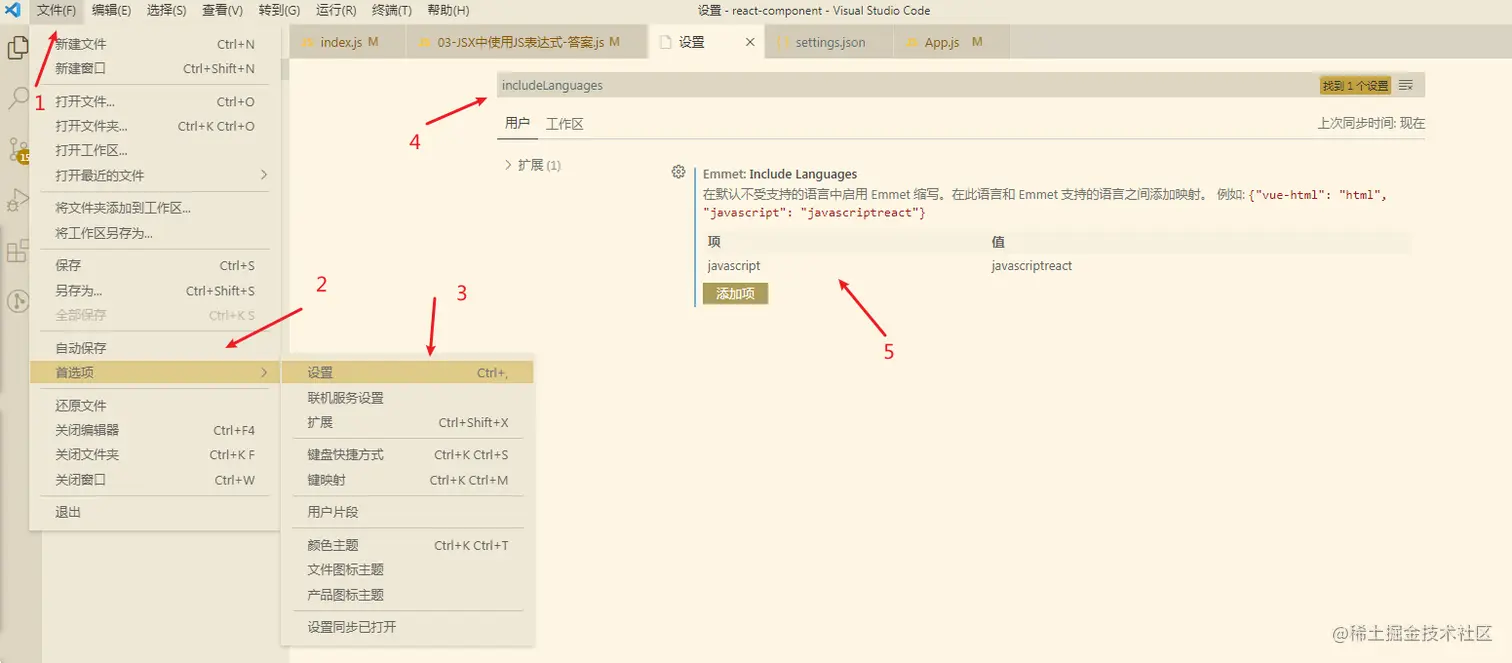Choose 保存 menu item

(155, 265)
